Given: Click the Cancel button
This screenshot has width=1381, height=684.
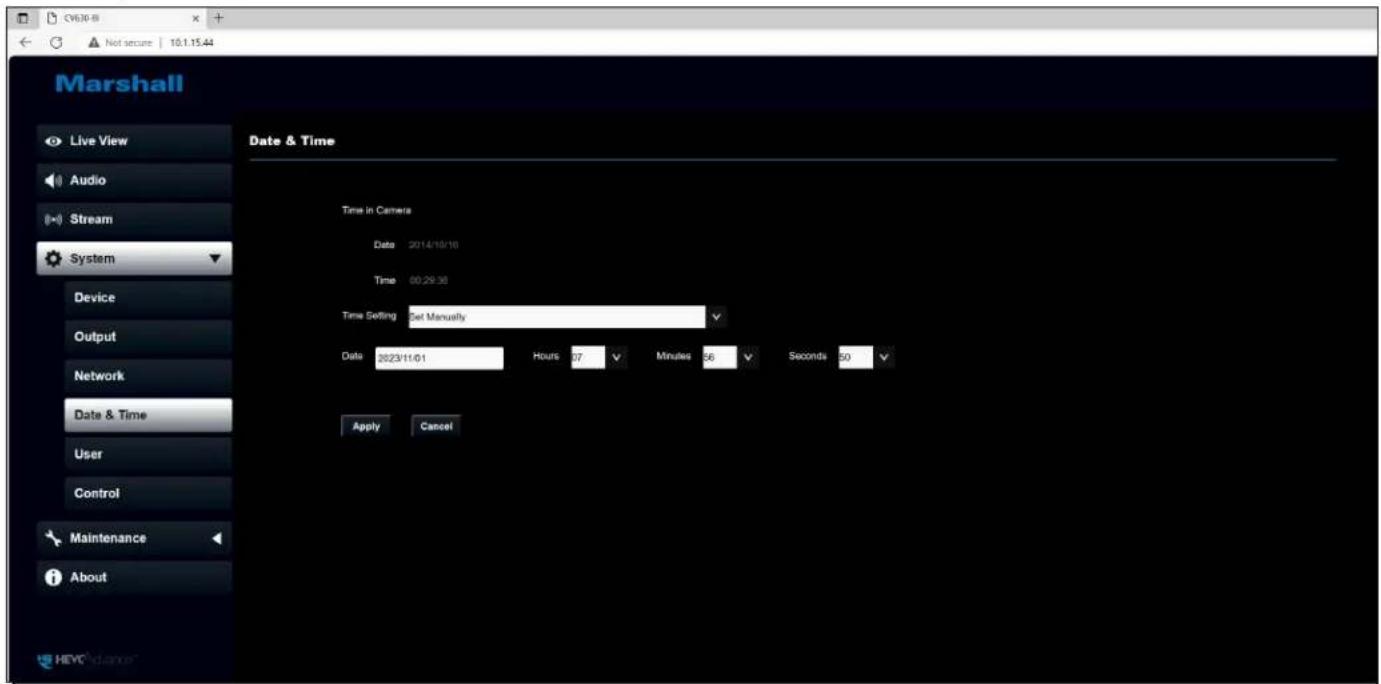Looking at the screenshot, I should 436,426.
